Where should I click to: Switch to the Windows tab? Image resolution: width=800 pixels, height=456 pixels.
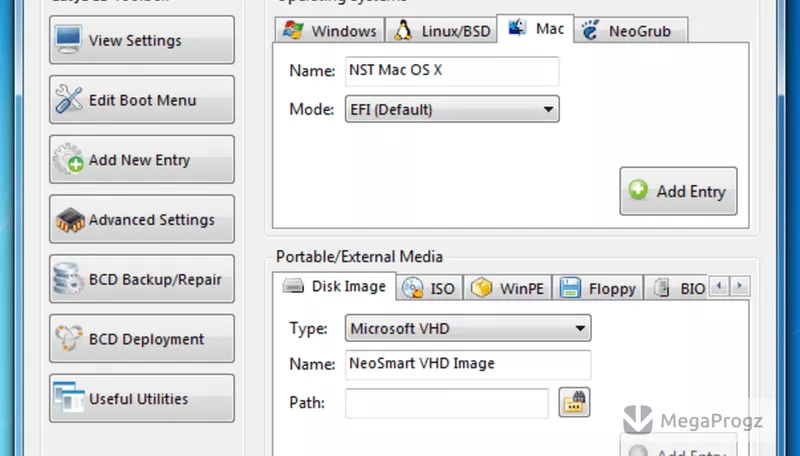click(x=330, y=31)
